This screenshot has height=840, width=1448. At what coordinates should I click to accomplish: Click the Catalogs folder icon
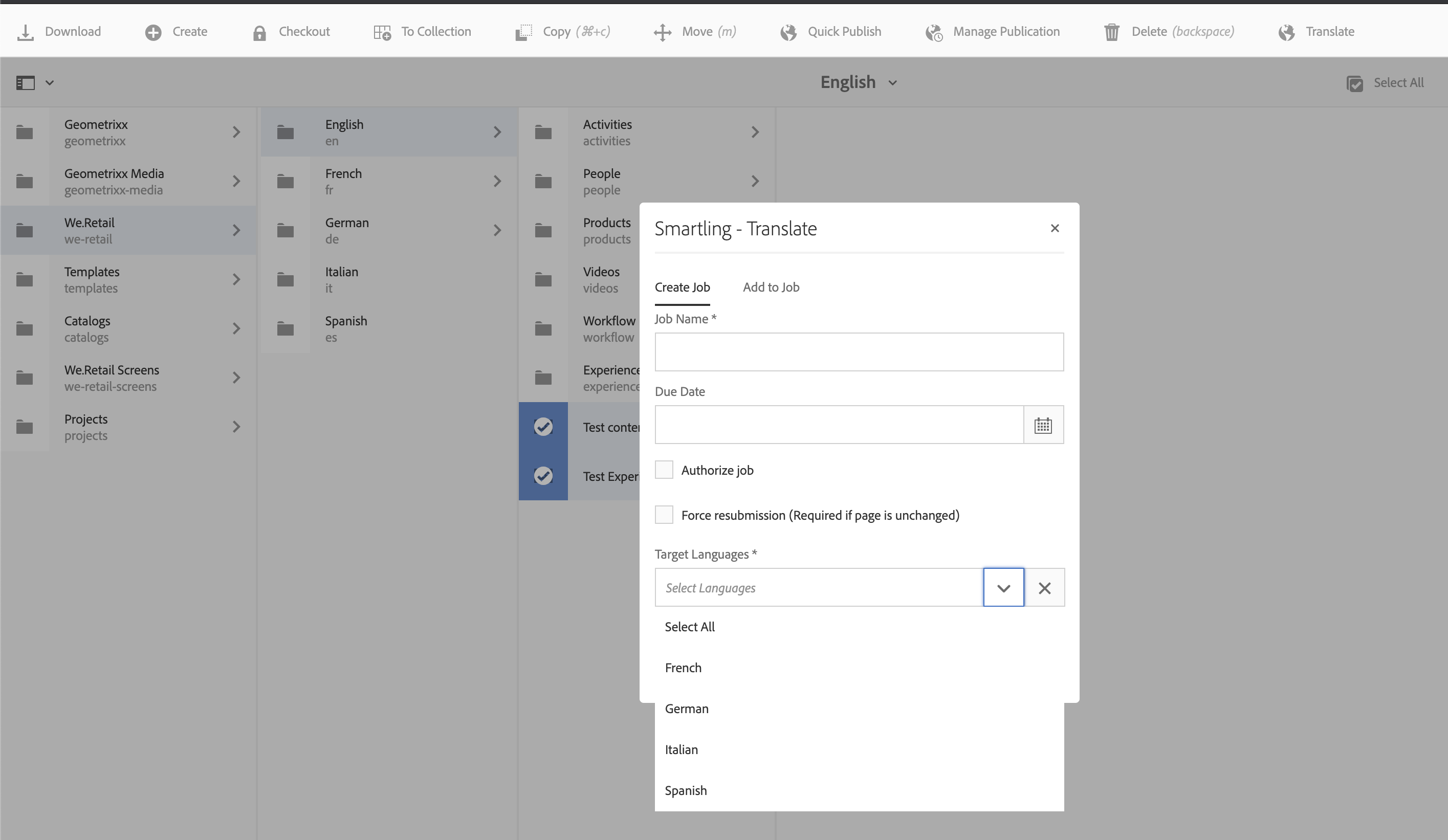24,328
